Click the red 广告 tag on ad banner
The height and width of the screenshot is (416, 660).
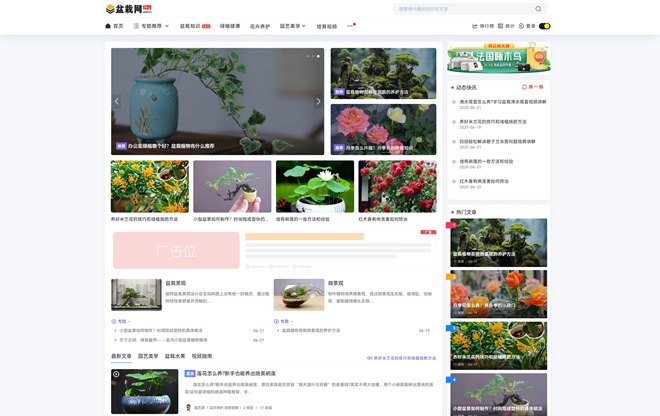428,232
